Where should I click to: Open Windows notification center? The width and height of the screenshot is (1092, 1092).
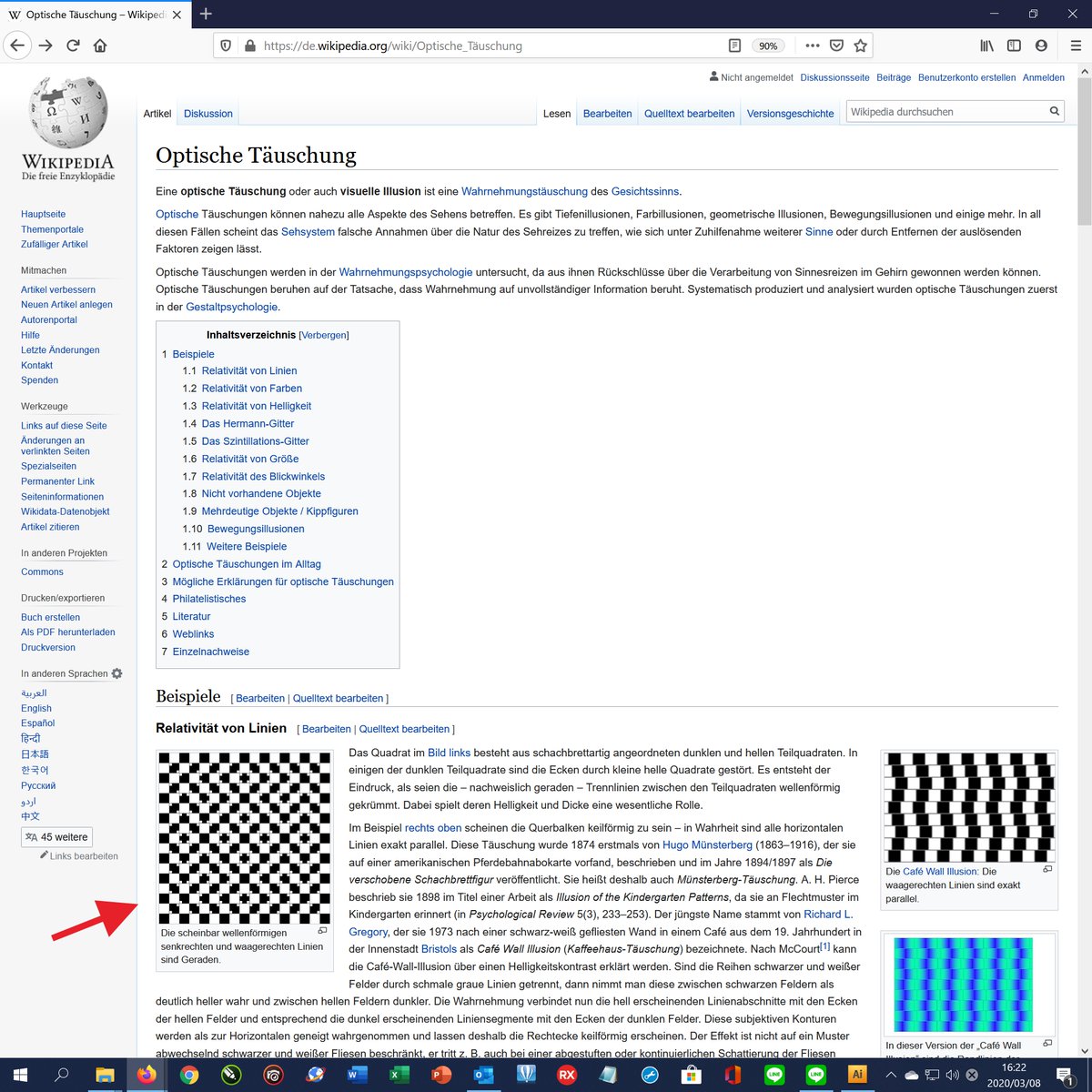[x=1064, y=1075]
